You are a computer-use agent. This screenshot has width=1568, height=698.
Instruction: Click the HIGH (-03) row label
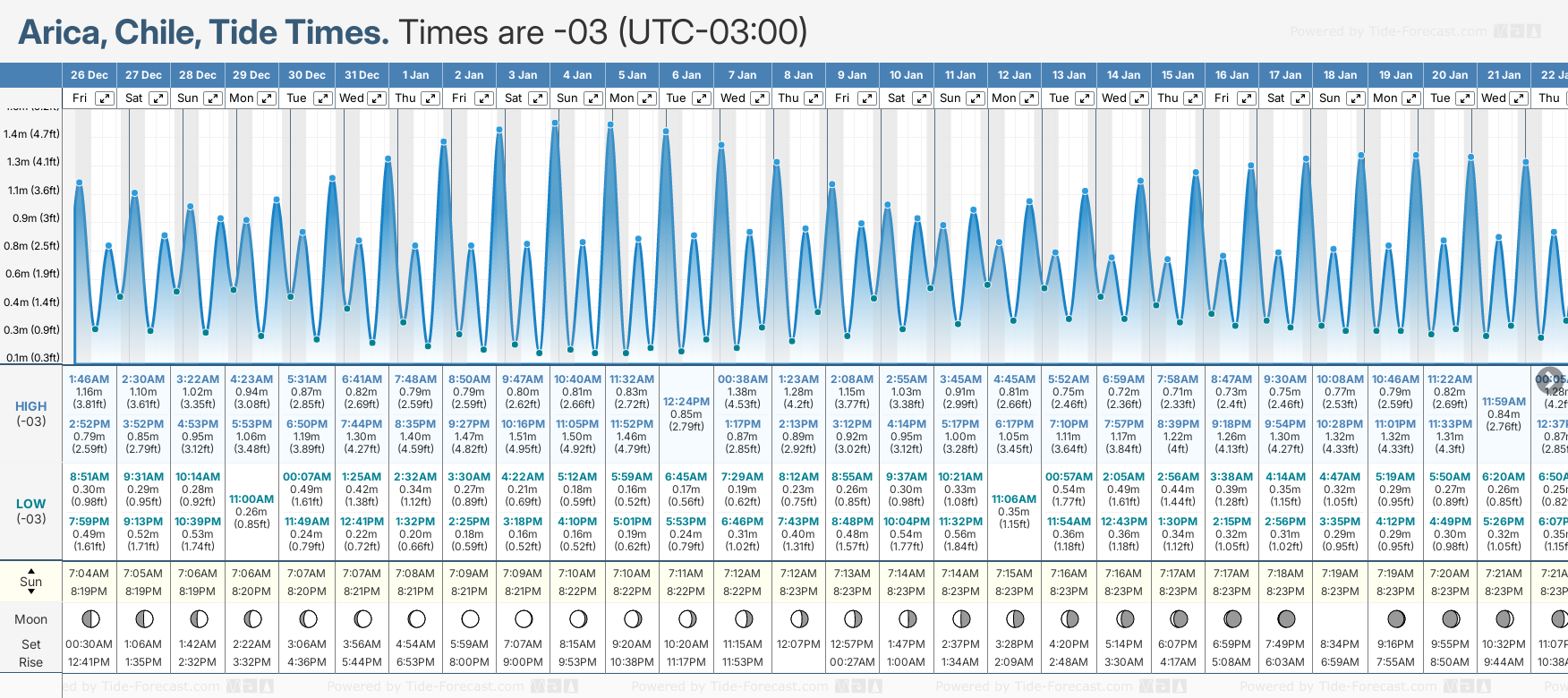click(31, 413)
